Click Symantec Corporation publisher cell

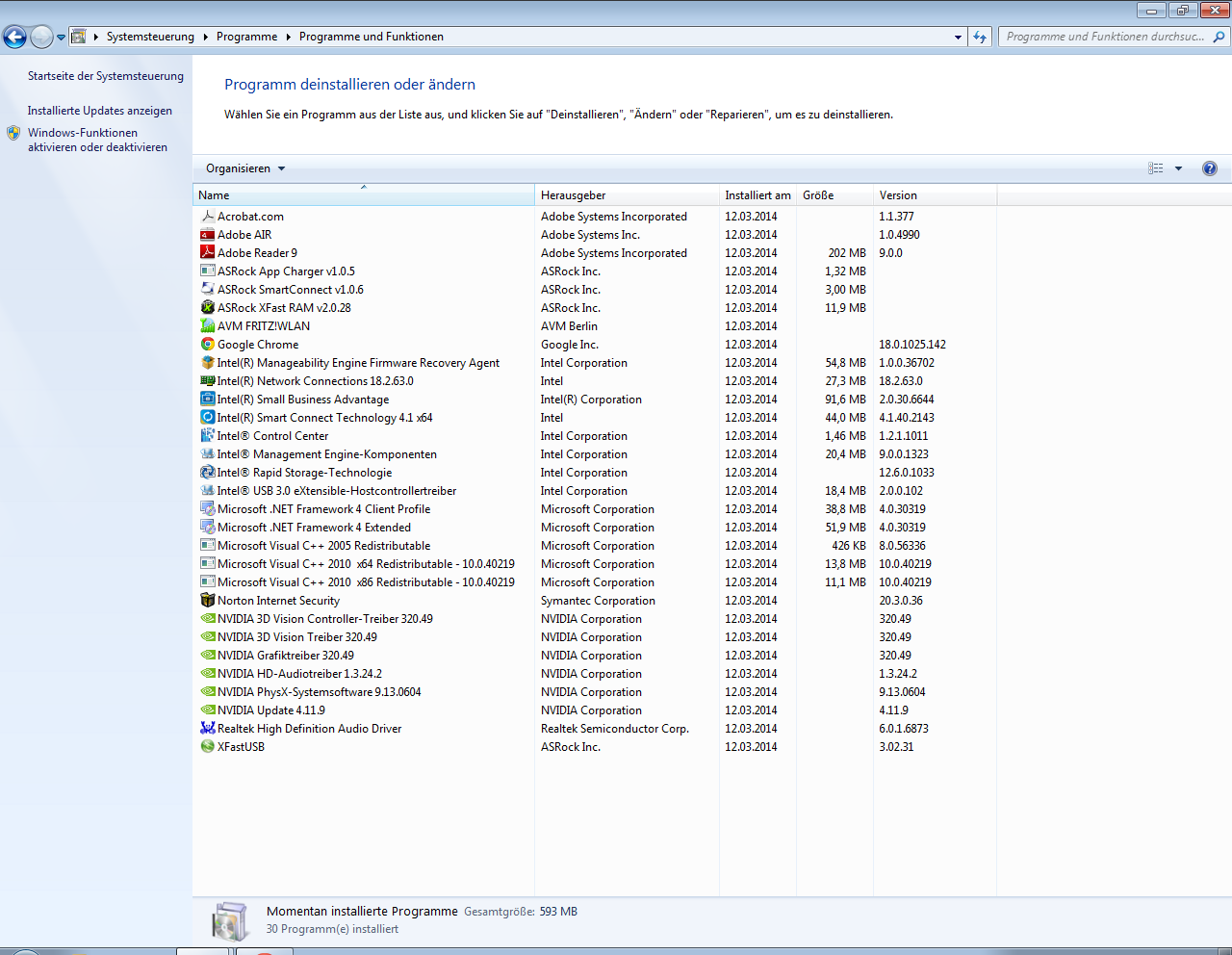[x=598, y=601]
